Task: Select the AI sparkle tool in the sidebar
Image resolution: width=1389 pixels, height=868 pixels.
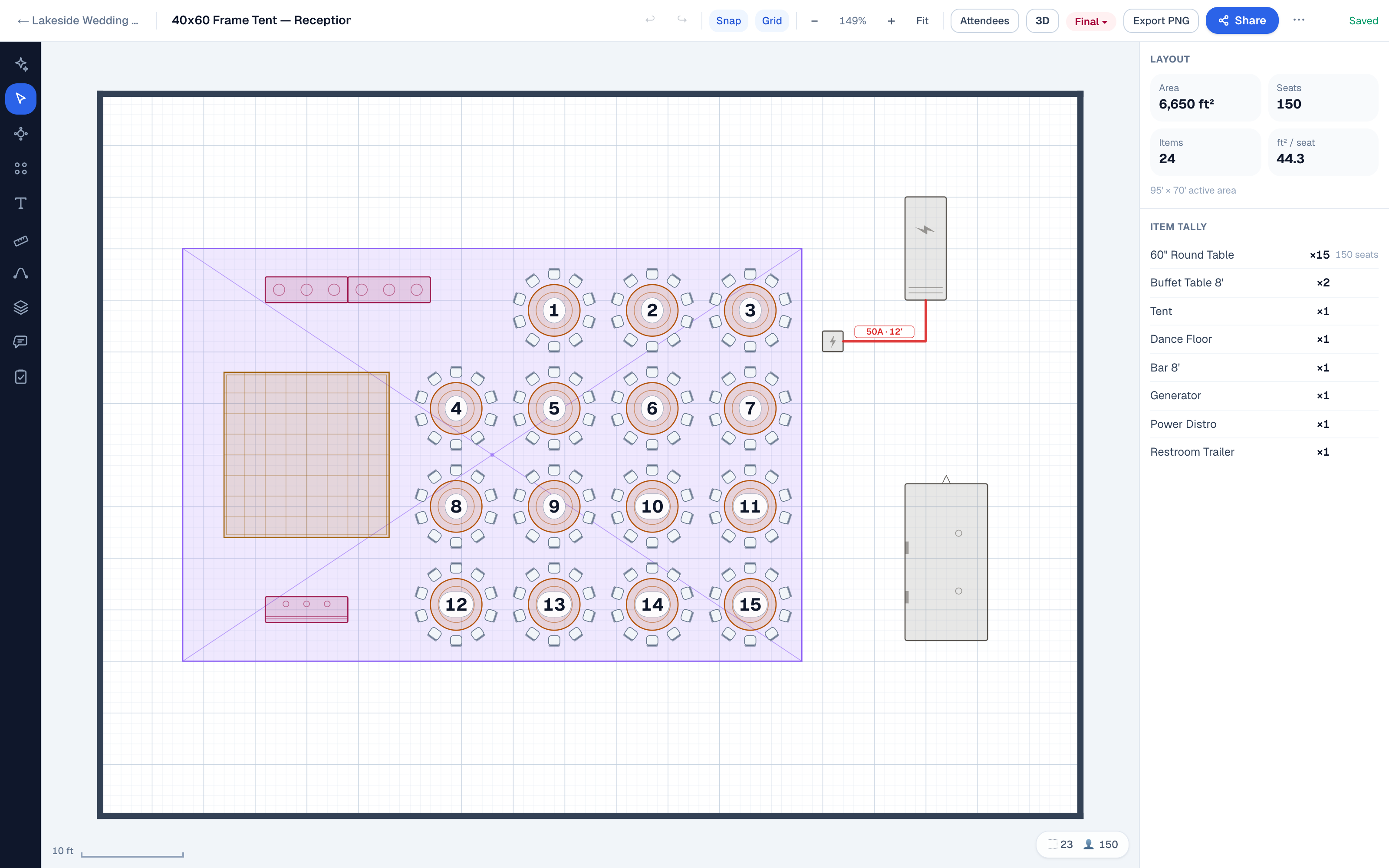Action: (21, 64)
